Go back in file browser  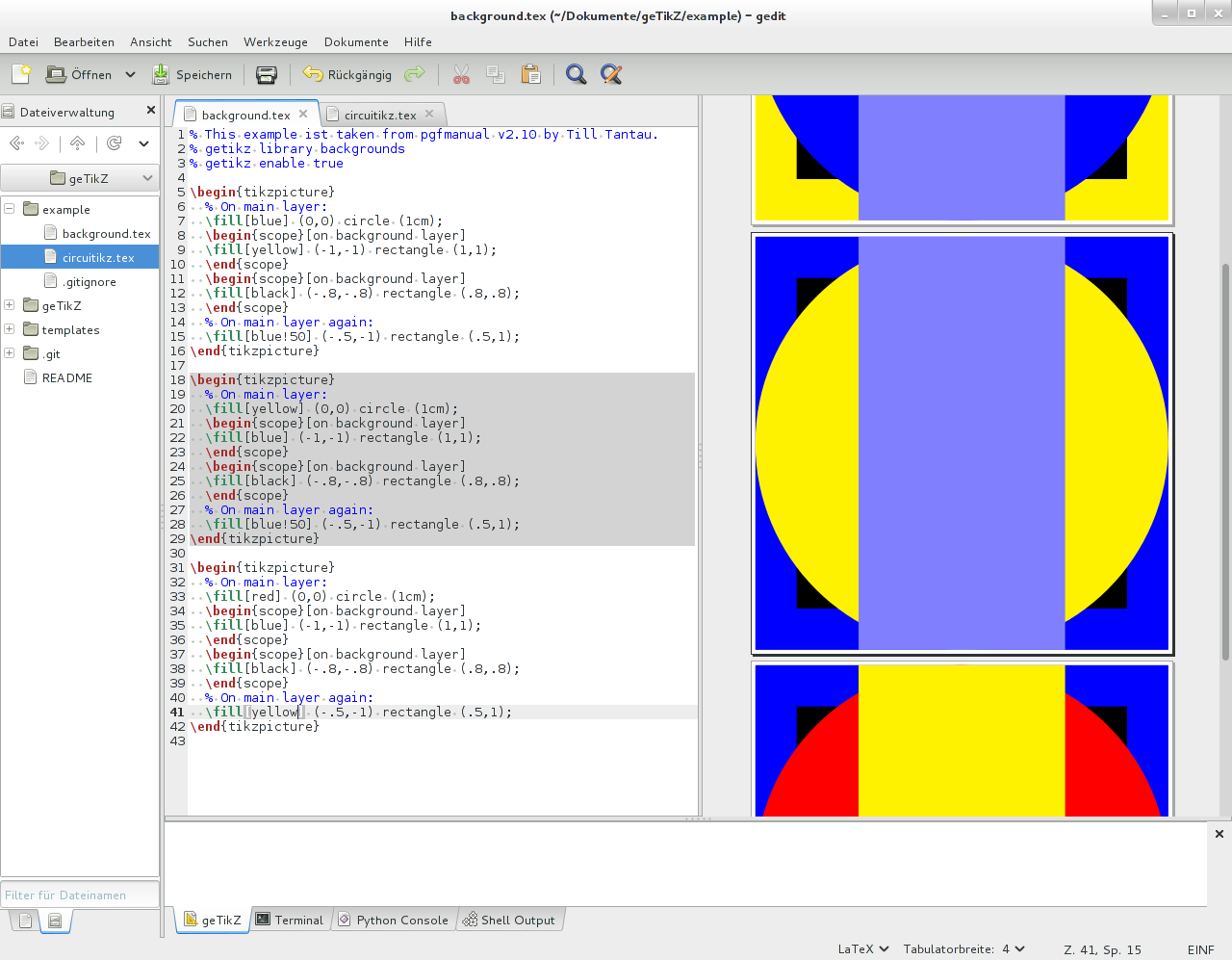(x=16, y=143)
